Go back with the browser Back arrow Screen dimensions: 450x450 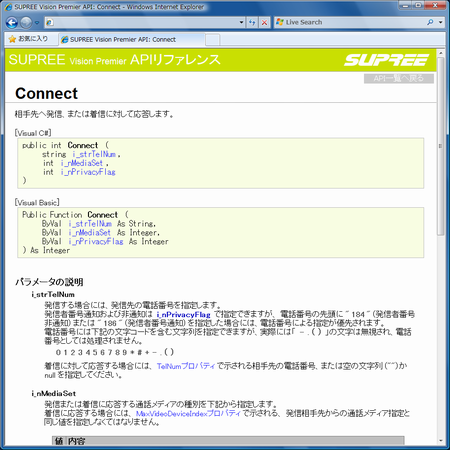(x=12, y=23)
